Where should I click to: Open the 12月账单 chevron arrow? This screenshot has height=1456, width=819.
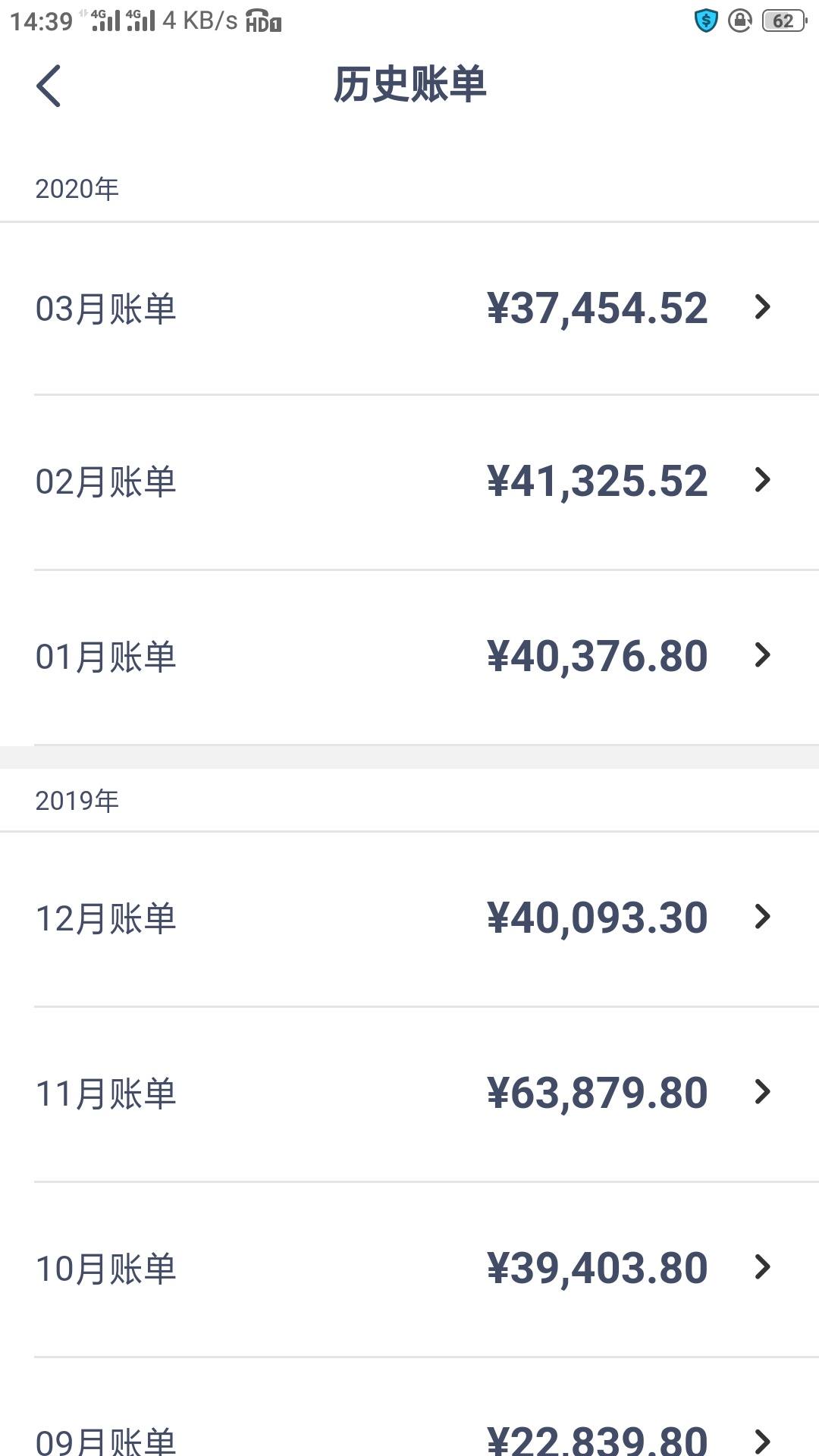point(763,917)
